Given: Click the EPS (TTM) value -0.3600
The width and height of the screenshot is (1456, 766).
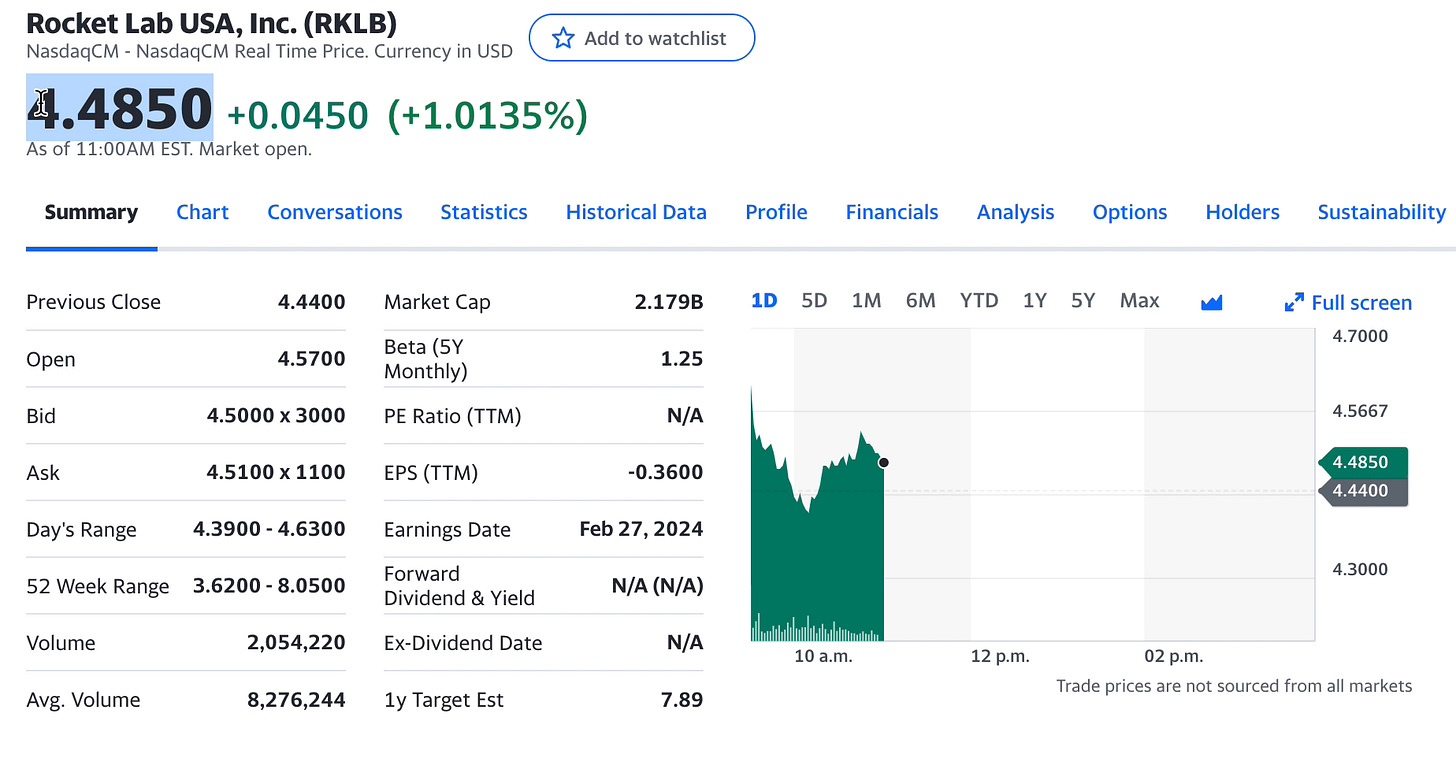Looking at the screenshot, I should [665, 472].
